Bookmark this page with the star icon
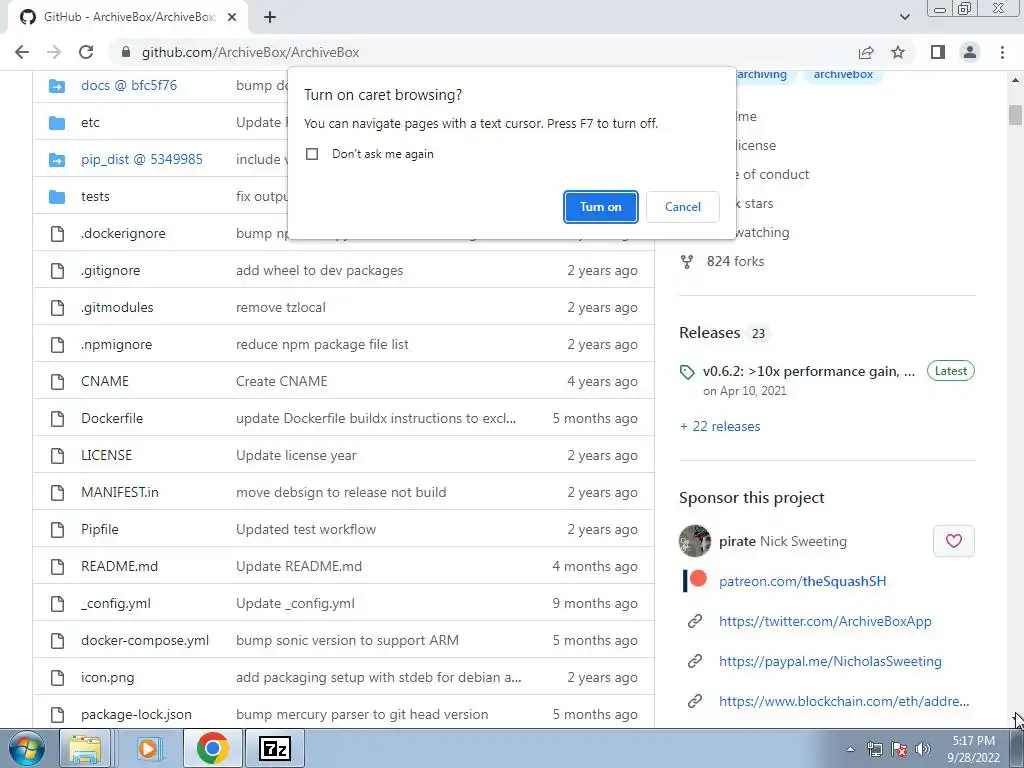1024x768 pixels. (898, 52)
